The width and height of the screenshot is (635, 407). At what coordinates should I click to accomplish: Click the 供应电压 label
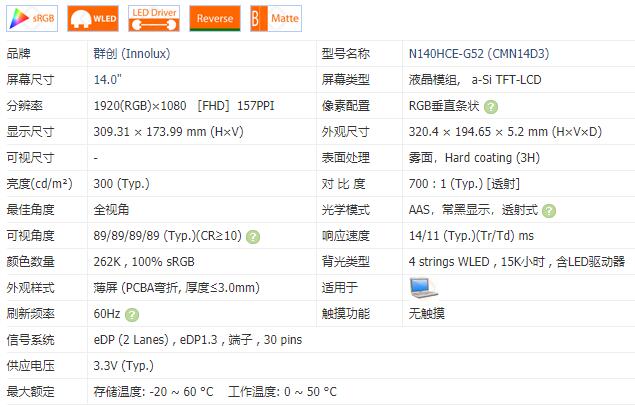[x=30, y=366]
